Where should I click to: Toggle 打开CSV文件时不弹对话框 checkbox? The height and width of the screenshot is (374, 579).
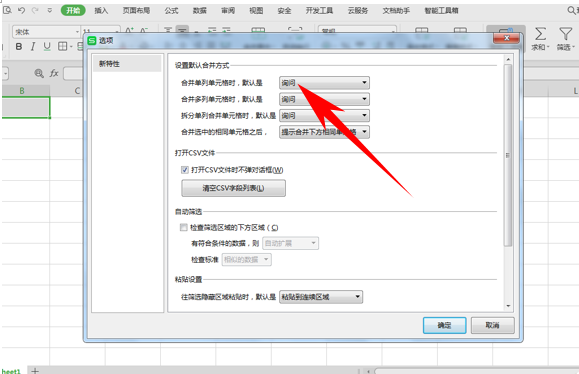pos(184,170)
